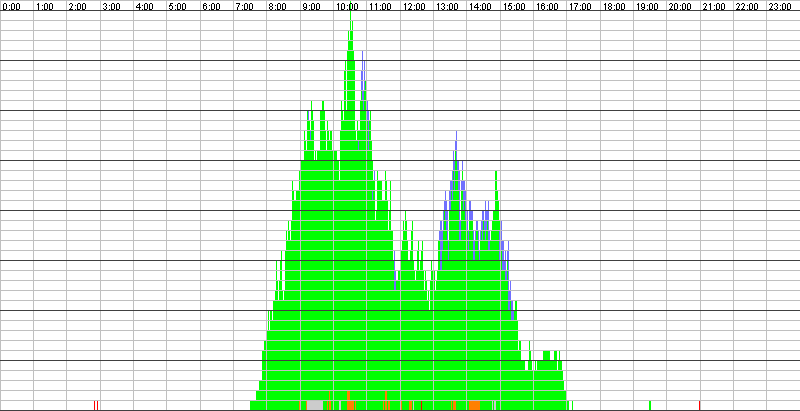The width and height of the screenshot is (800, 411).
Task: Click the lone red mark before 21:00
Action: pos(699,405)
